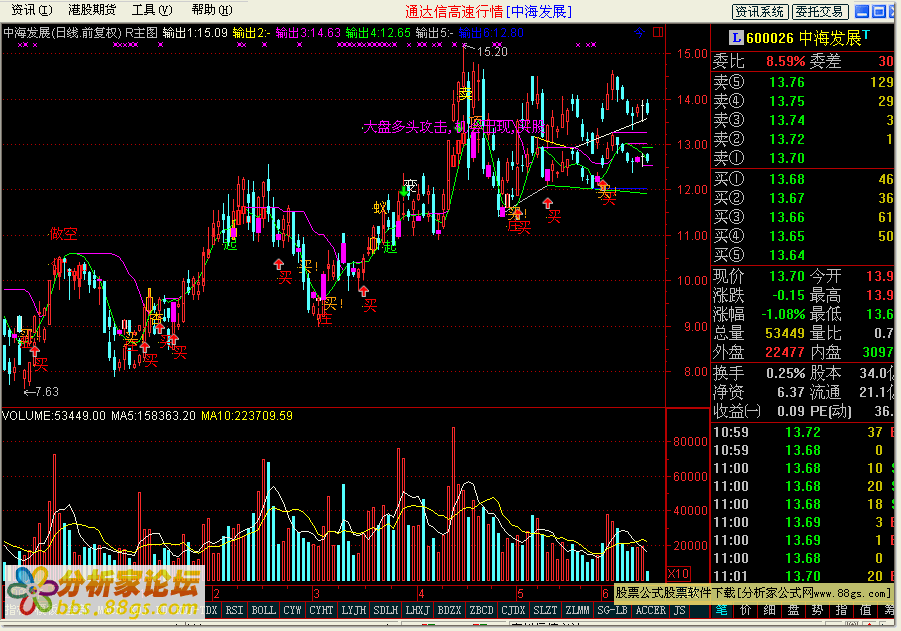Switch to the 势 tab in quote panel

point(818,610)
